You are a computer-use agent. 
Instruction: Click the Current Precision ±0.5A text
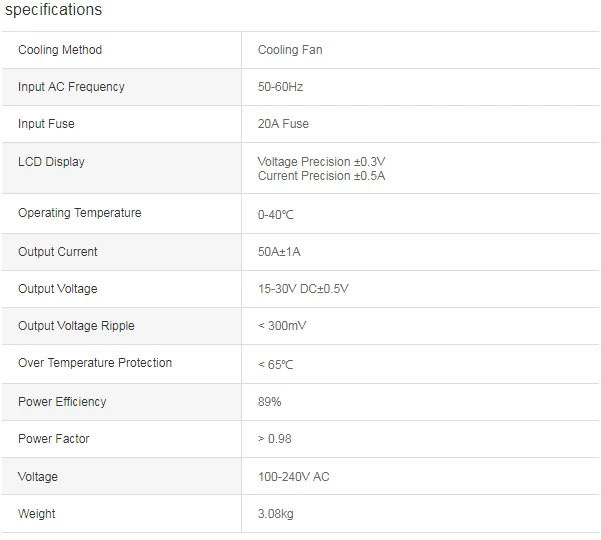pos(321,176)
